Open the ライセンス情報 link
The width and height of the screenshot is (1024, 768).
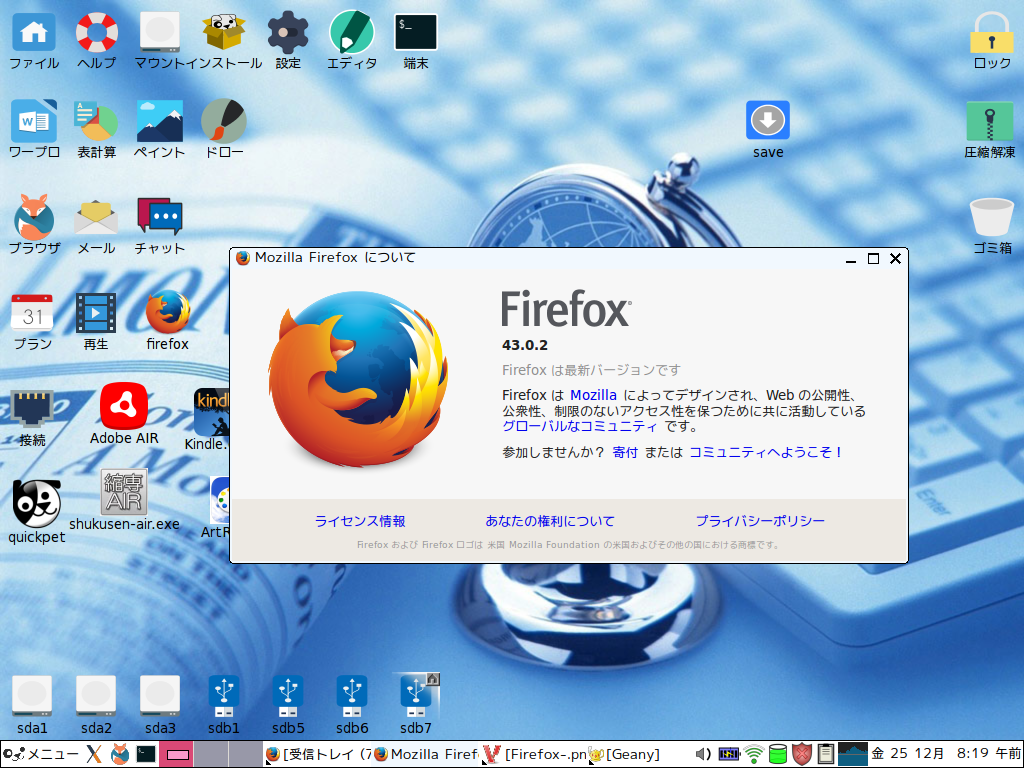tap(360, 520)
